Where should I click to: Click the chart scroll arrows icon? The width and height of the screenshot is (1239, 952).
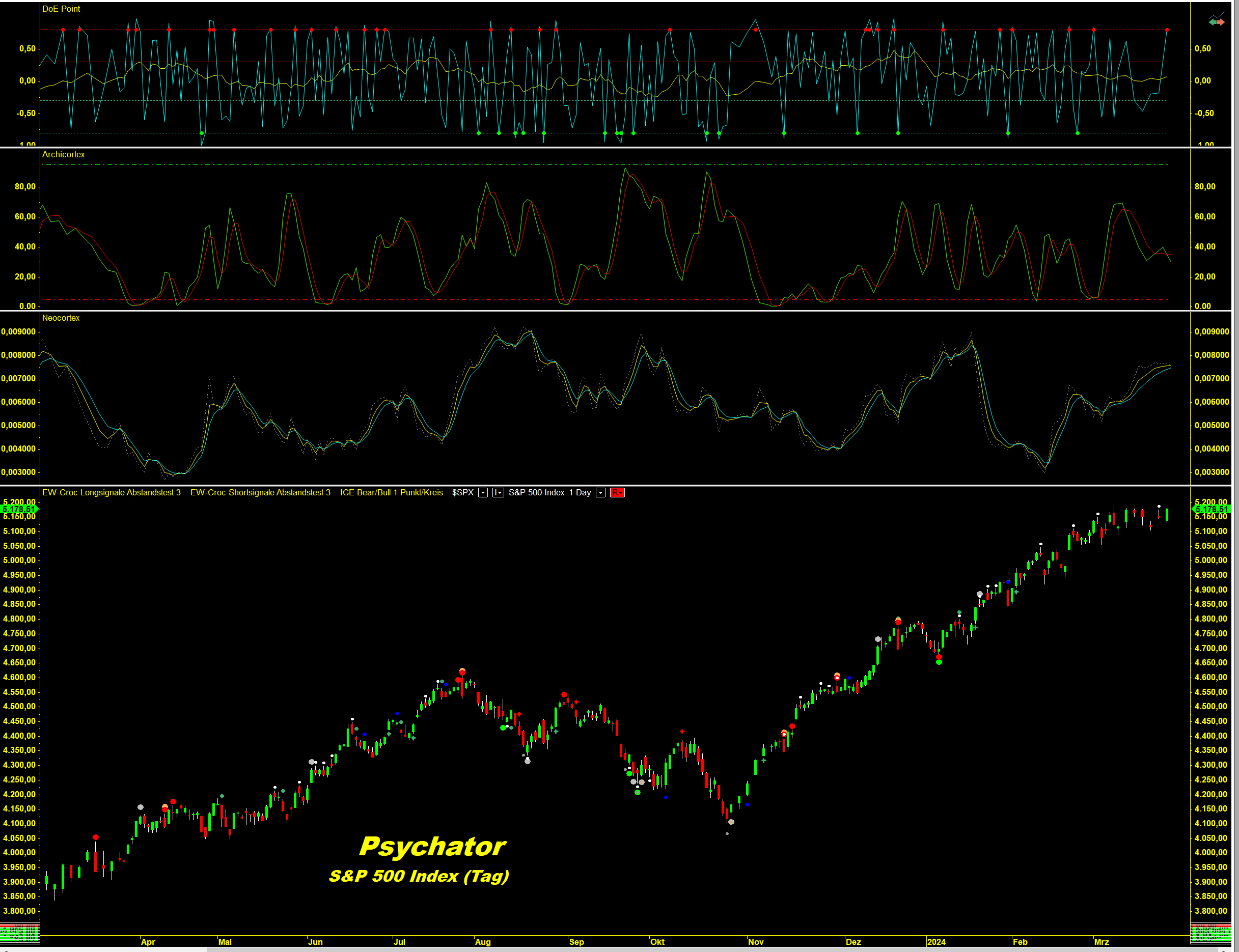coord(1216,21)
